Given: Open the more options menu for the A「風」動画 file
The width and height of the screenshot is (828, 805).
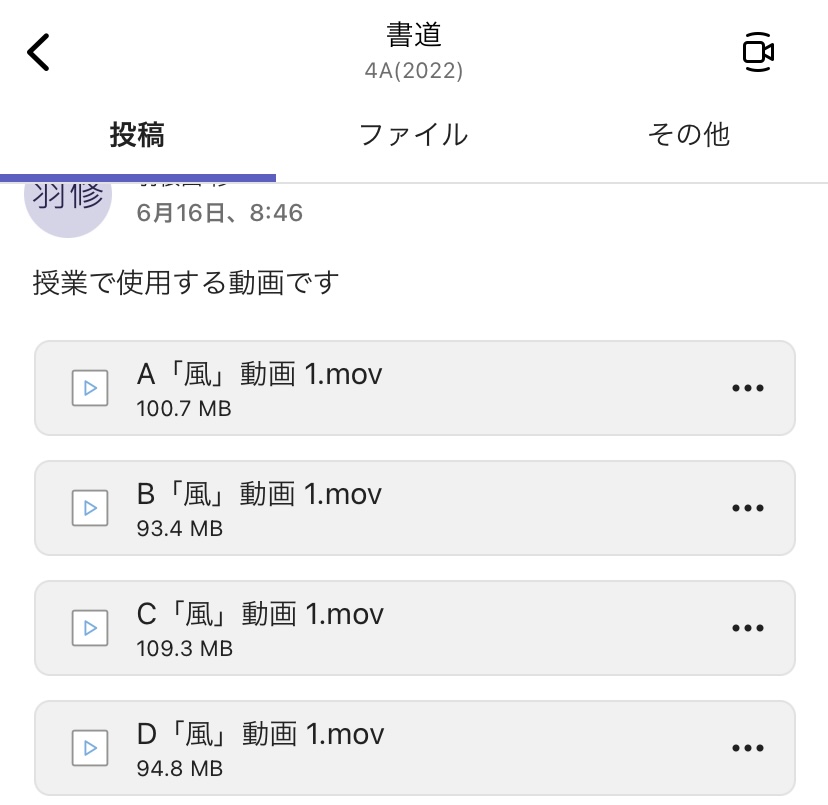Looking at the screenshot, I should 748,388.
